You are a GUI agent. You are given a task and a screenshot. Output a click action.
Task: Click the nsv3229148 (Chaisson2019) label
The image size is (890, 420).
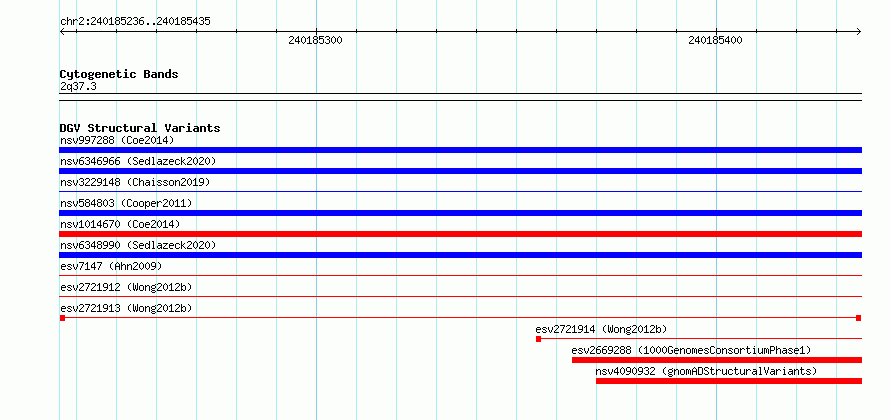[135, 182]
